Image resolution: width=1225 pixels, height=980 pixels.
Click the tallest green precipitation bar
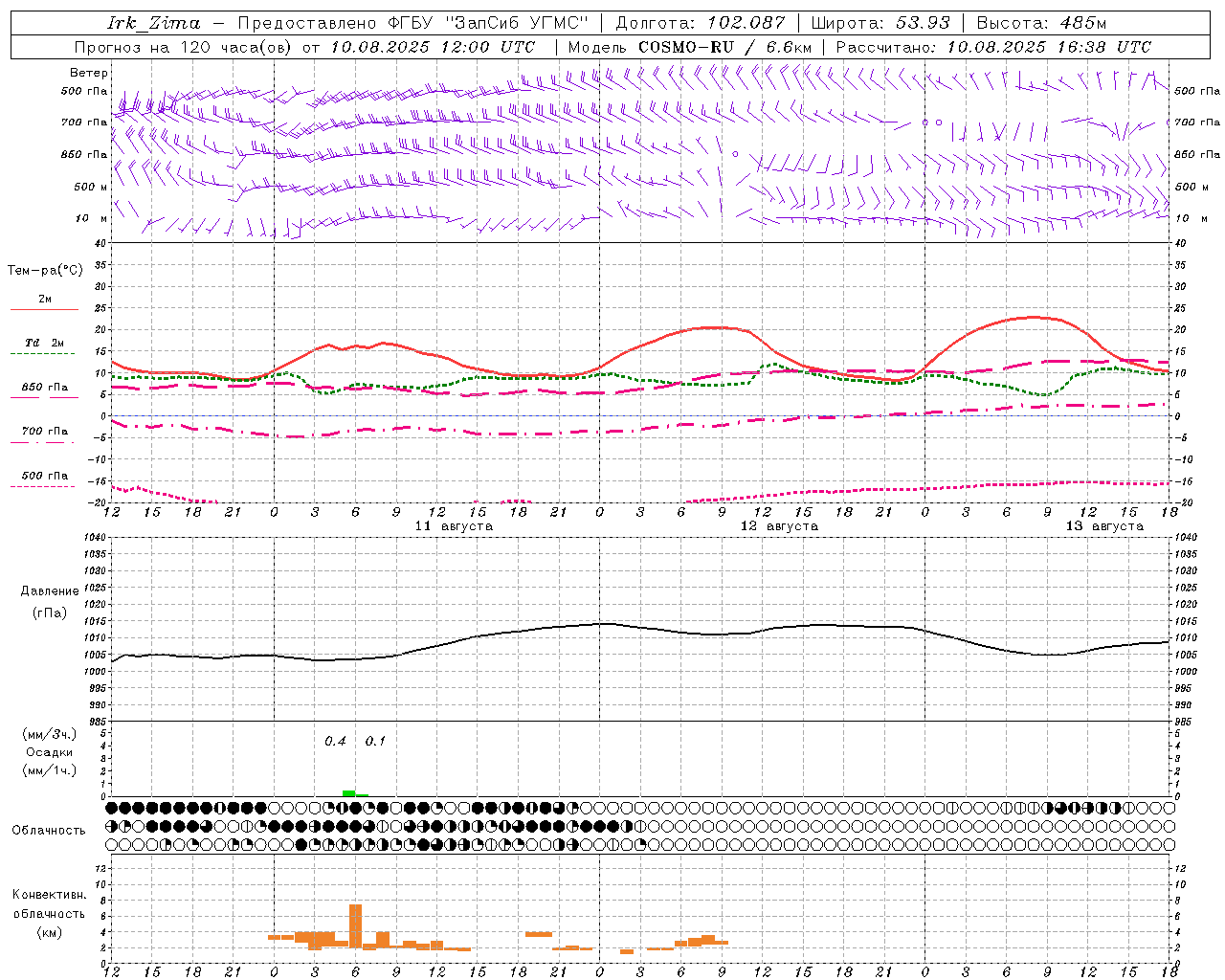pos(348,793)
